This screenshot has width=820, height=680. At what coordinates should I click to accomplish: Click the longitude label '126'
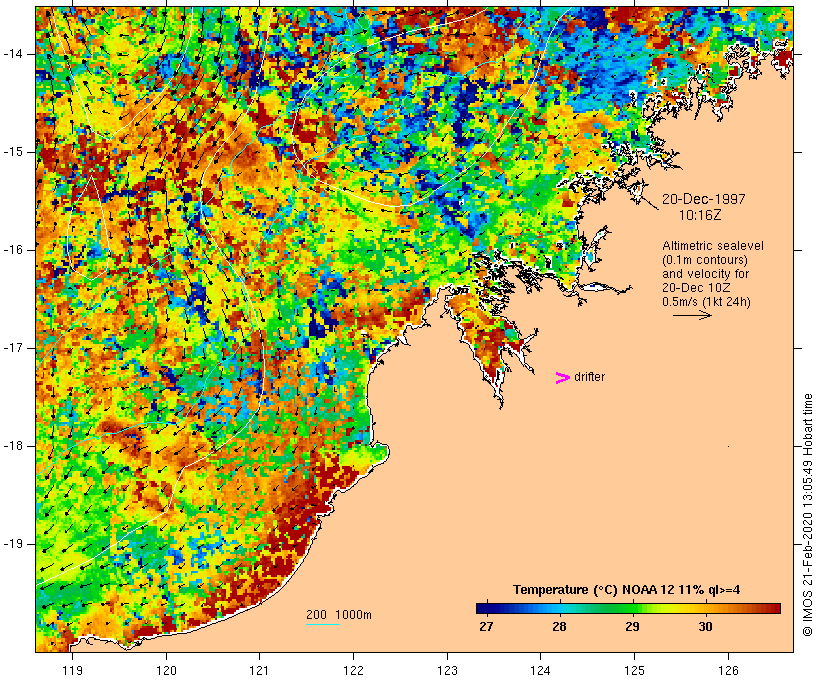(x=728, y=670)
